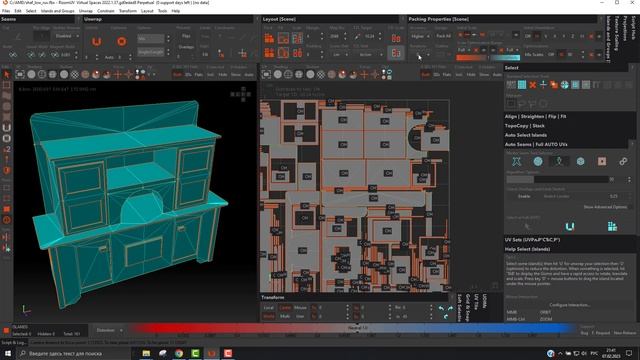Click the hexagon box auto seams icon
Image resolution: width=640 pixels, height=360 pixels.
580,162
